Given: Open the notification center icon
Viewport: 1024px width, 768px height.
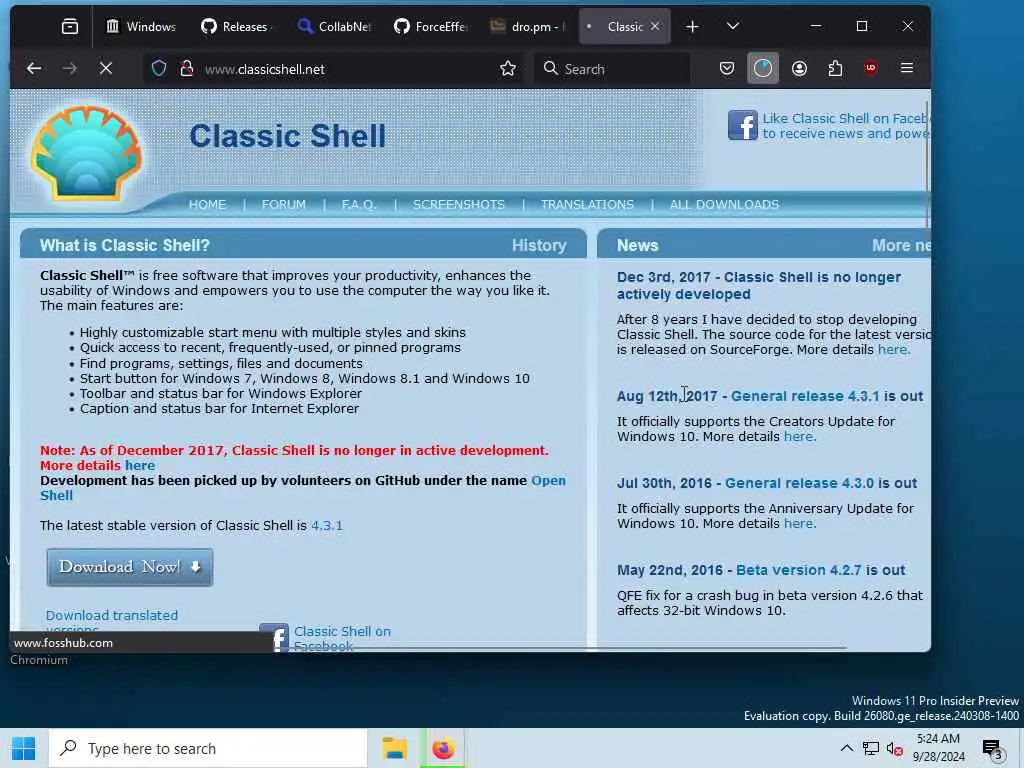Looking at the screenshot, I should click(x=992, y=749).
